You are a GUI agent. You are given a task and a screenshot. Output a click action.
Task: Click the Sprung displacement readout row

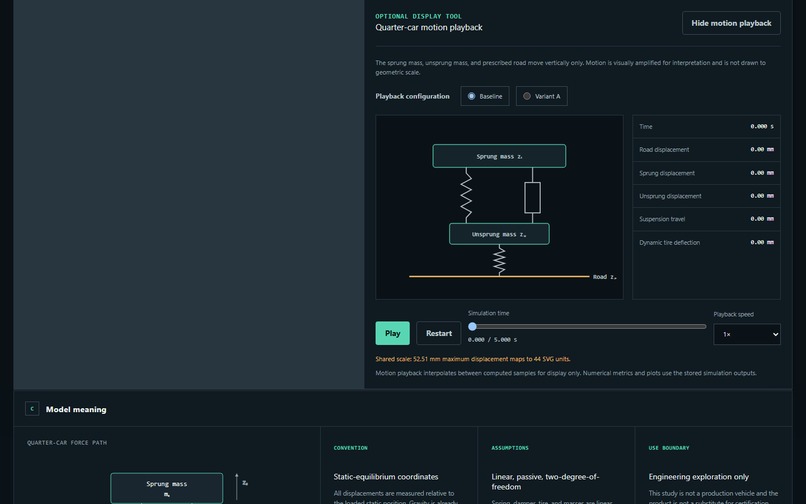tap(706, 173)
